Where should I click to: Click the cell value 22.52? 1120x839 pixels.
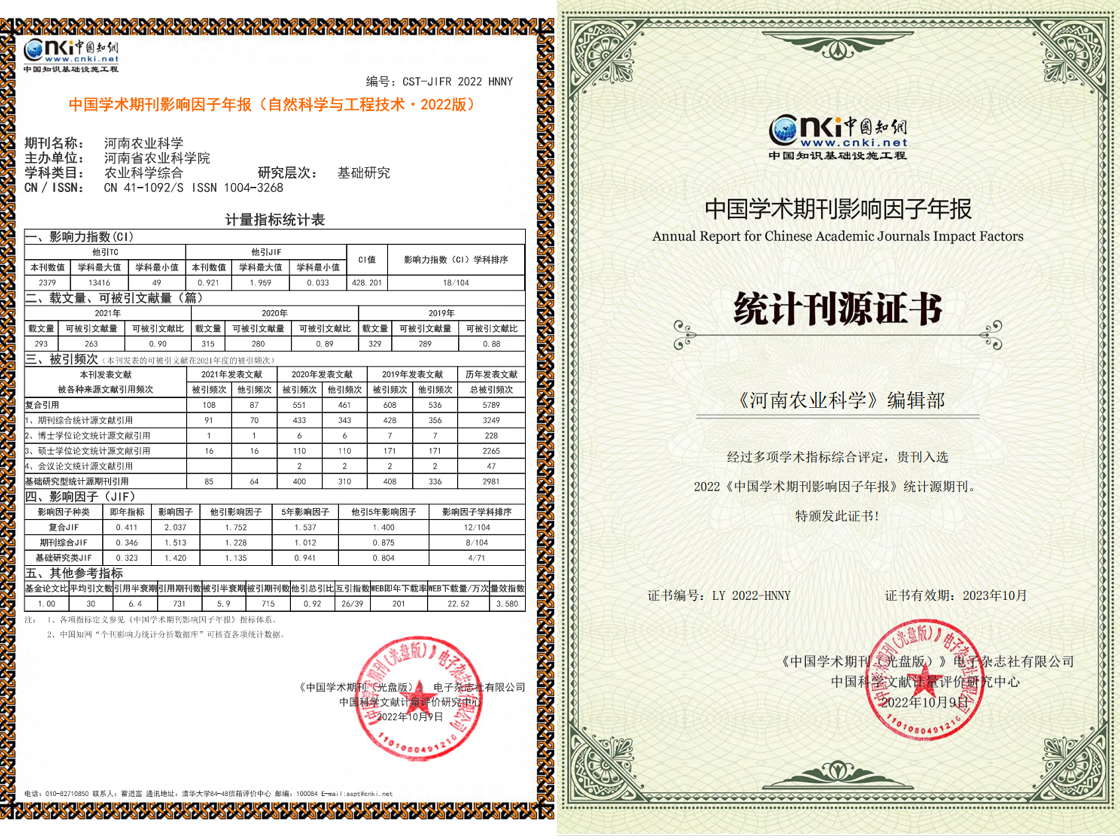459,604
